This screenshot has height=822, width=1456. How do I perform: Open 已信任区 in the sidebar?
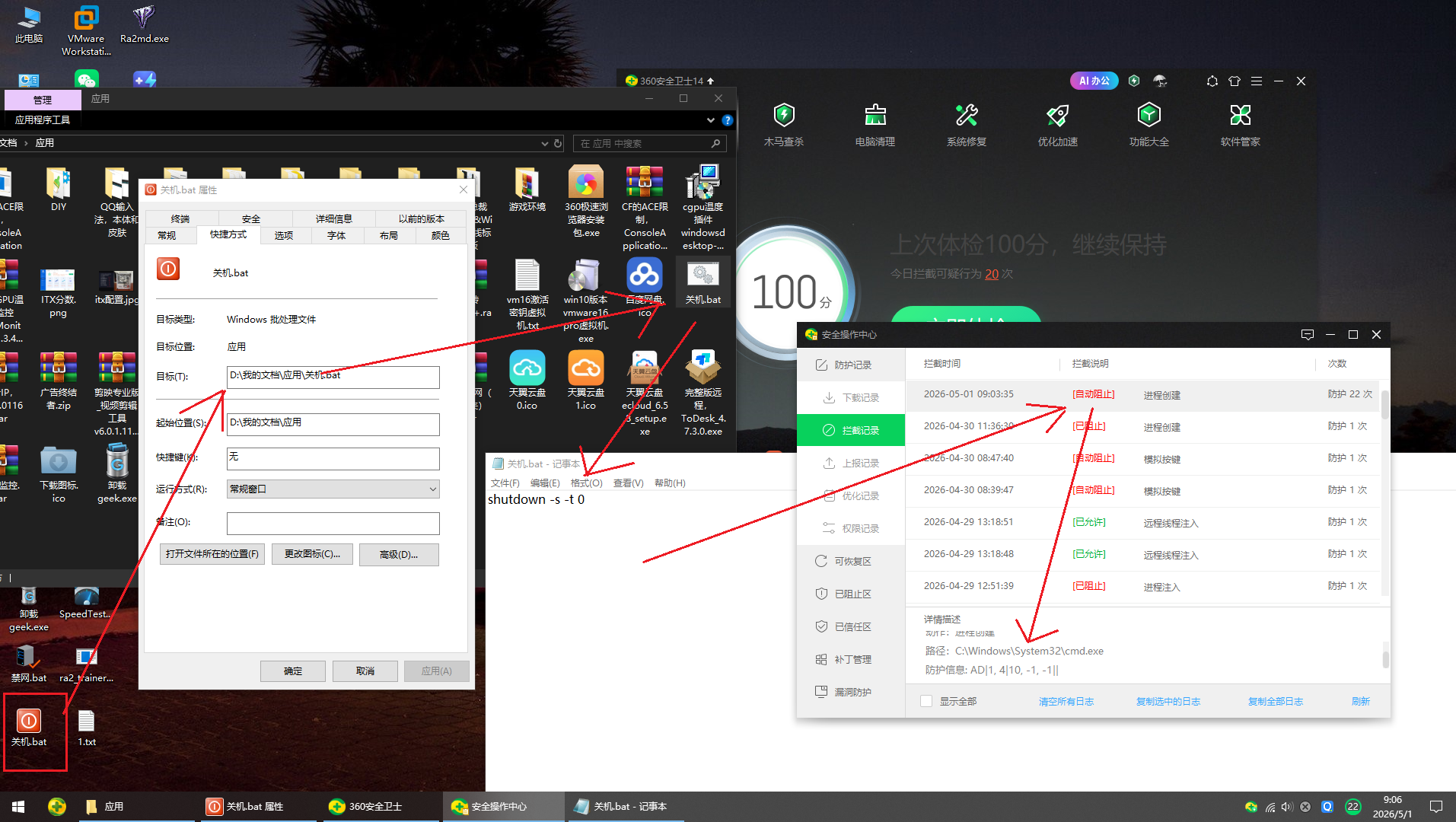point(851,627)
